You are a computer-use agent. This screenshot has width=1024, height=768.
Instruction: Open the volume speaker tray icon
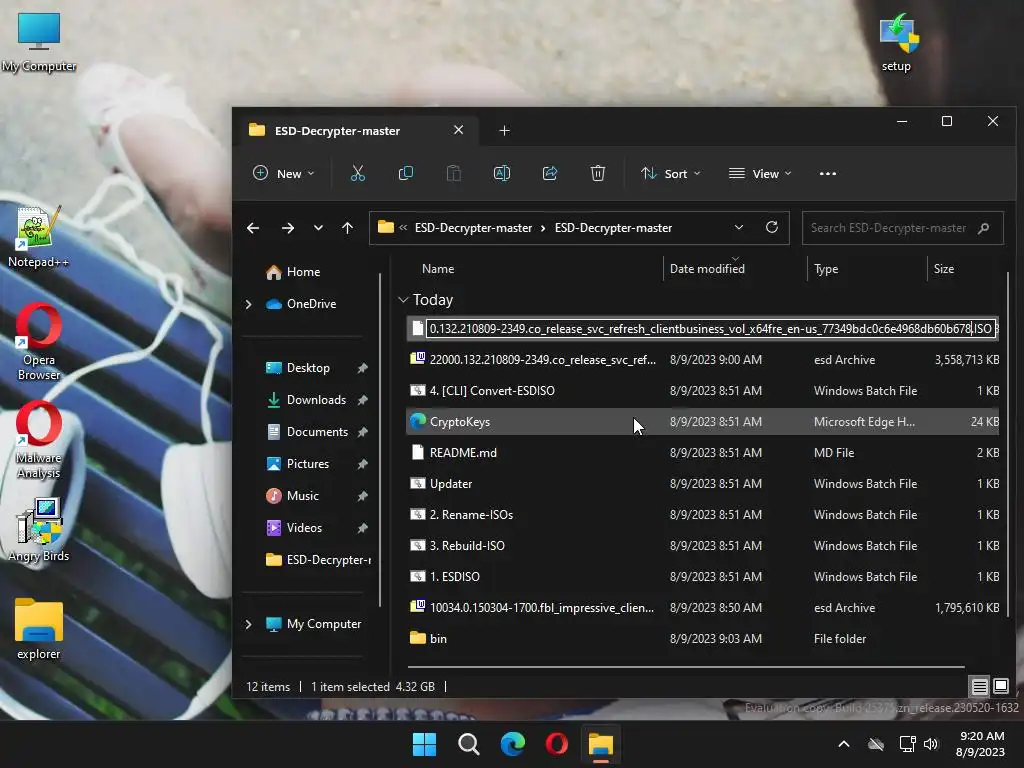tap(931, 744)
